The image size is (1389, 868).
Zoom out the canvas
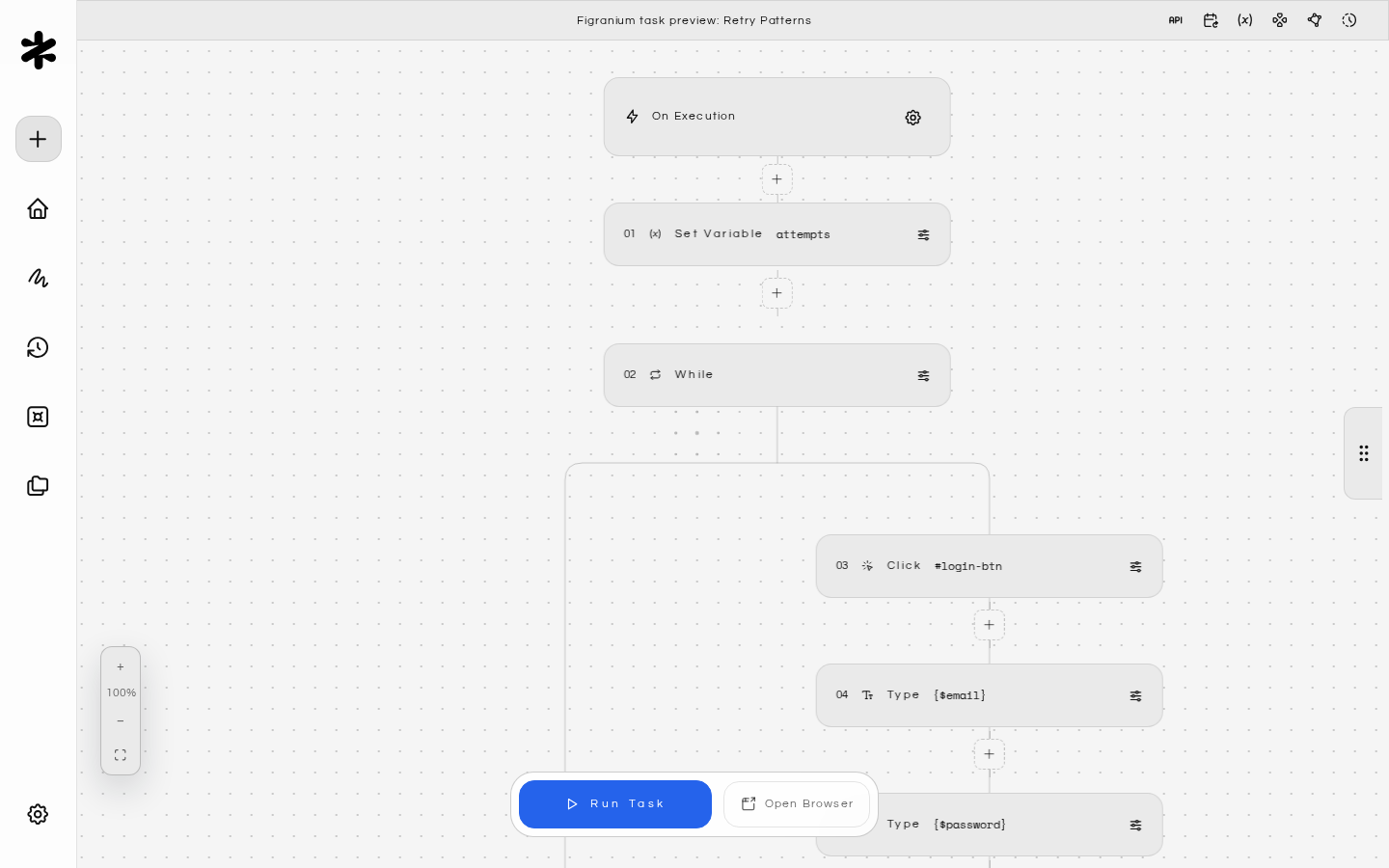121,721
